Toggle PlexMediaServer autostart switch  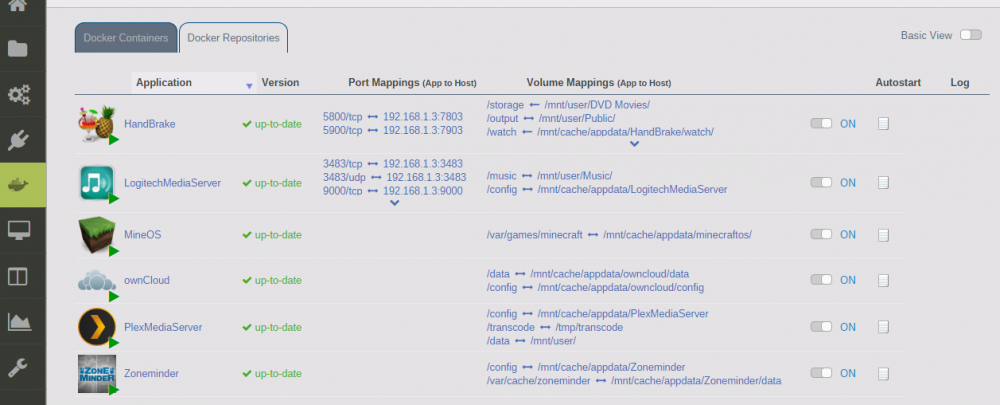[821, 327]
